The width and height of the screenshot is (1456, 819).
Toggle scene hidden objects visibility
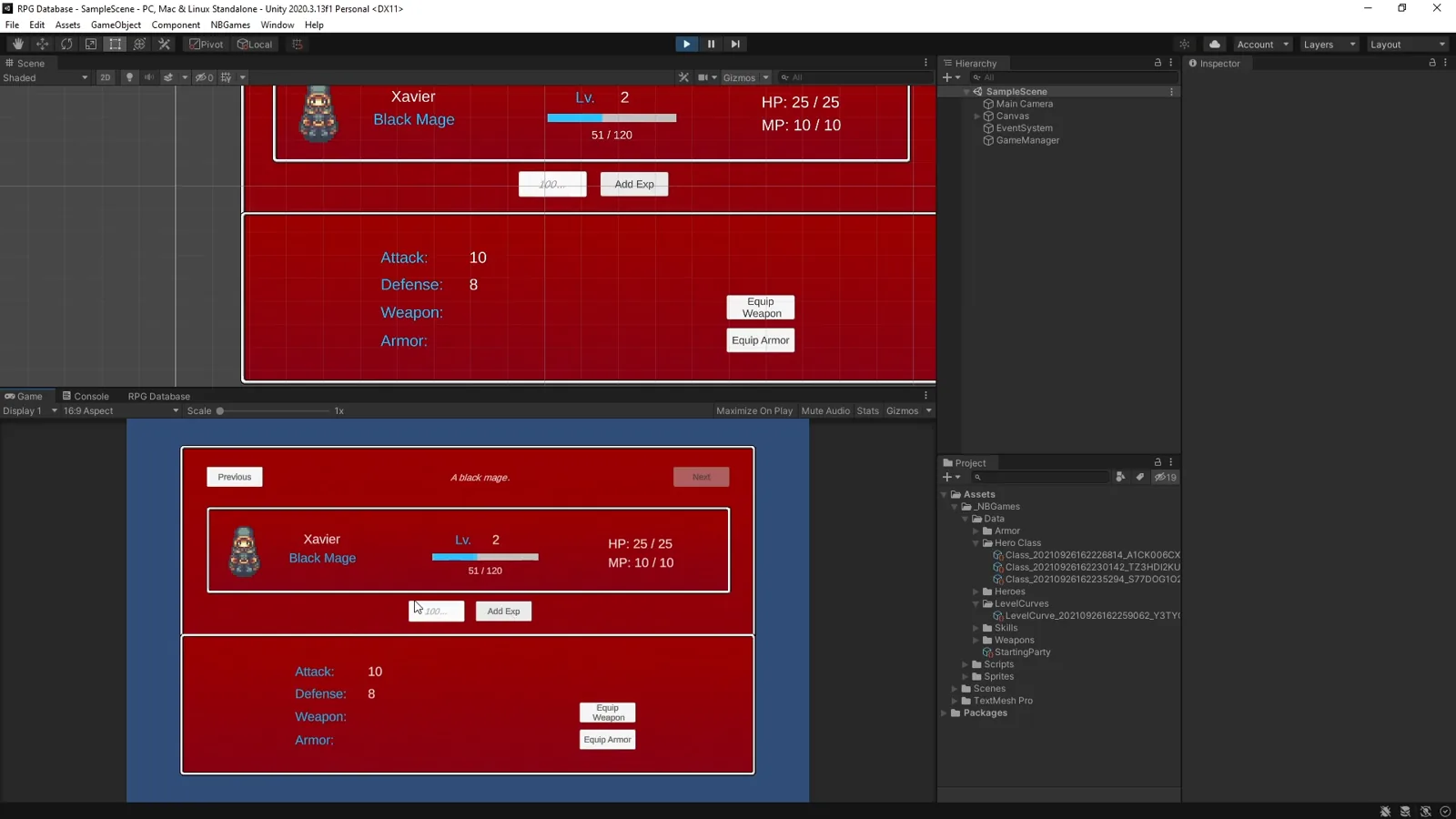coord(204,77)
